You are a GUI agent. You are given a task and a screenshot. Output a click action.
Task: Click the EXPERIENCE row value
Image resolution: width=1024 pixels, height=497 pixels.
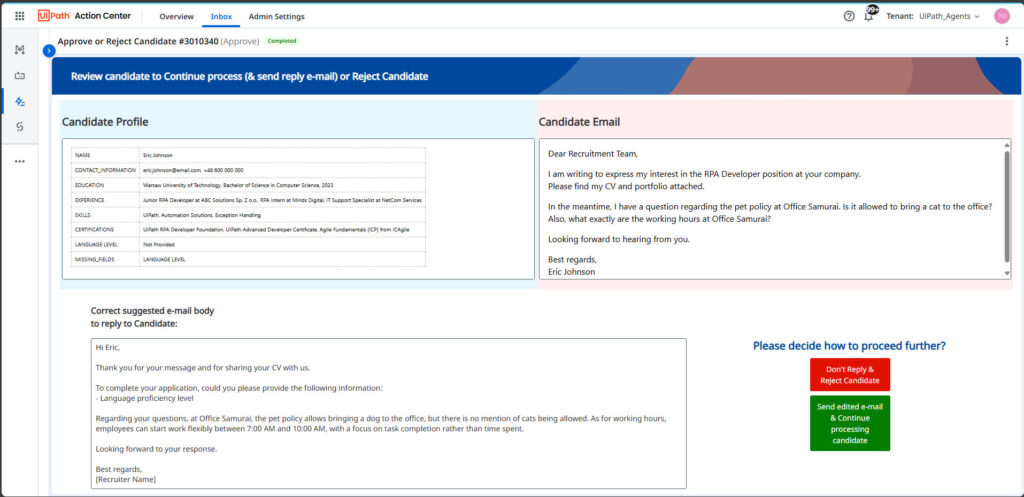[x=282, y=200]
